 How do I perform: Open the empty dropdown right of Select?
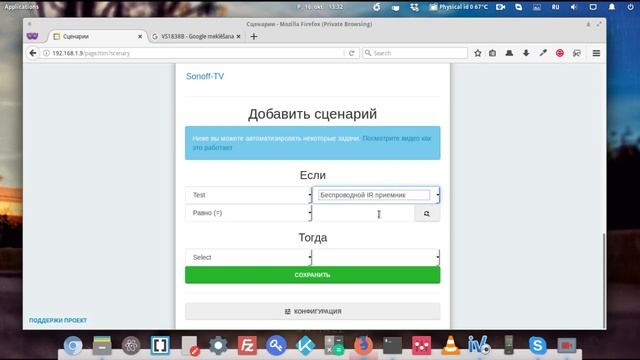coord(376,258)
